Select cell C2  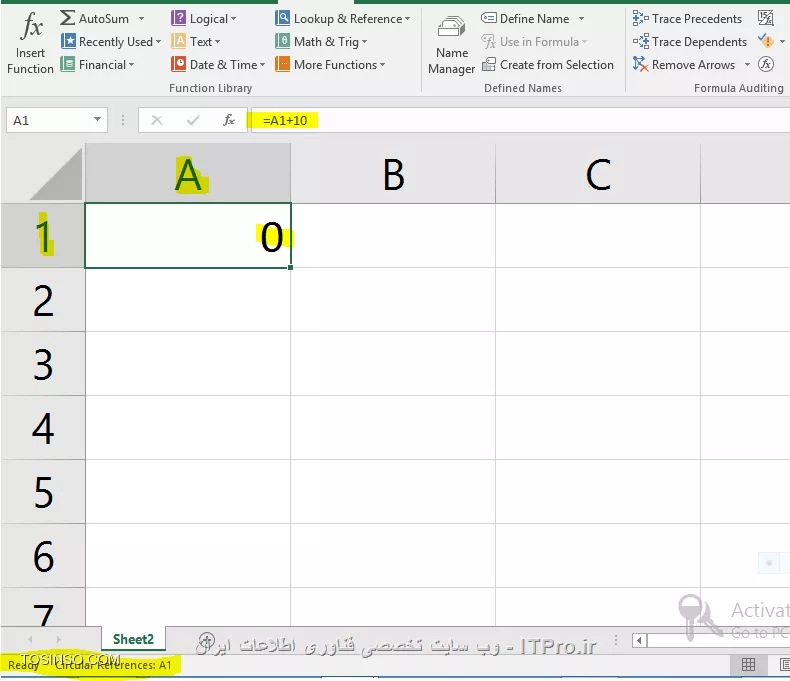(x=598, y=300)
